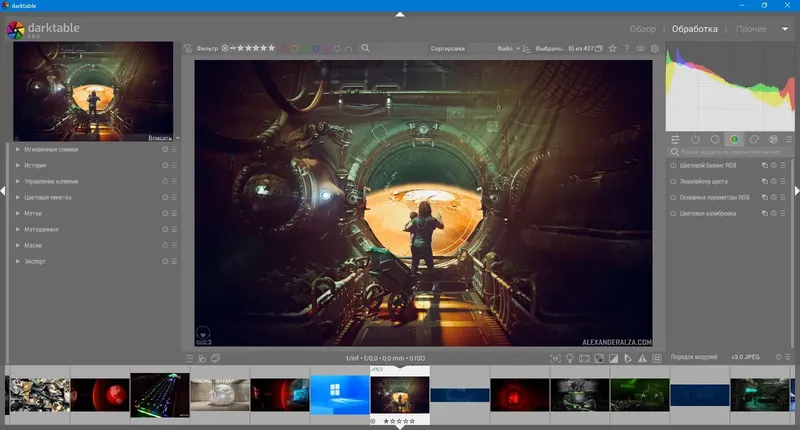Click the search magnifier in filter bar
Screen dimensions: 800x430
(366, 48)
